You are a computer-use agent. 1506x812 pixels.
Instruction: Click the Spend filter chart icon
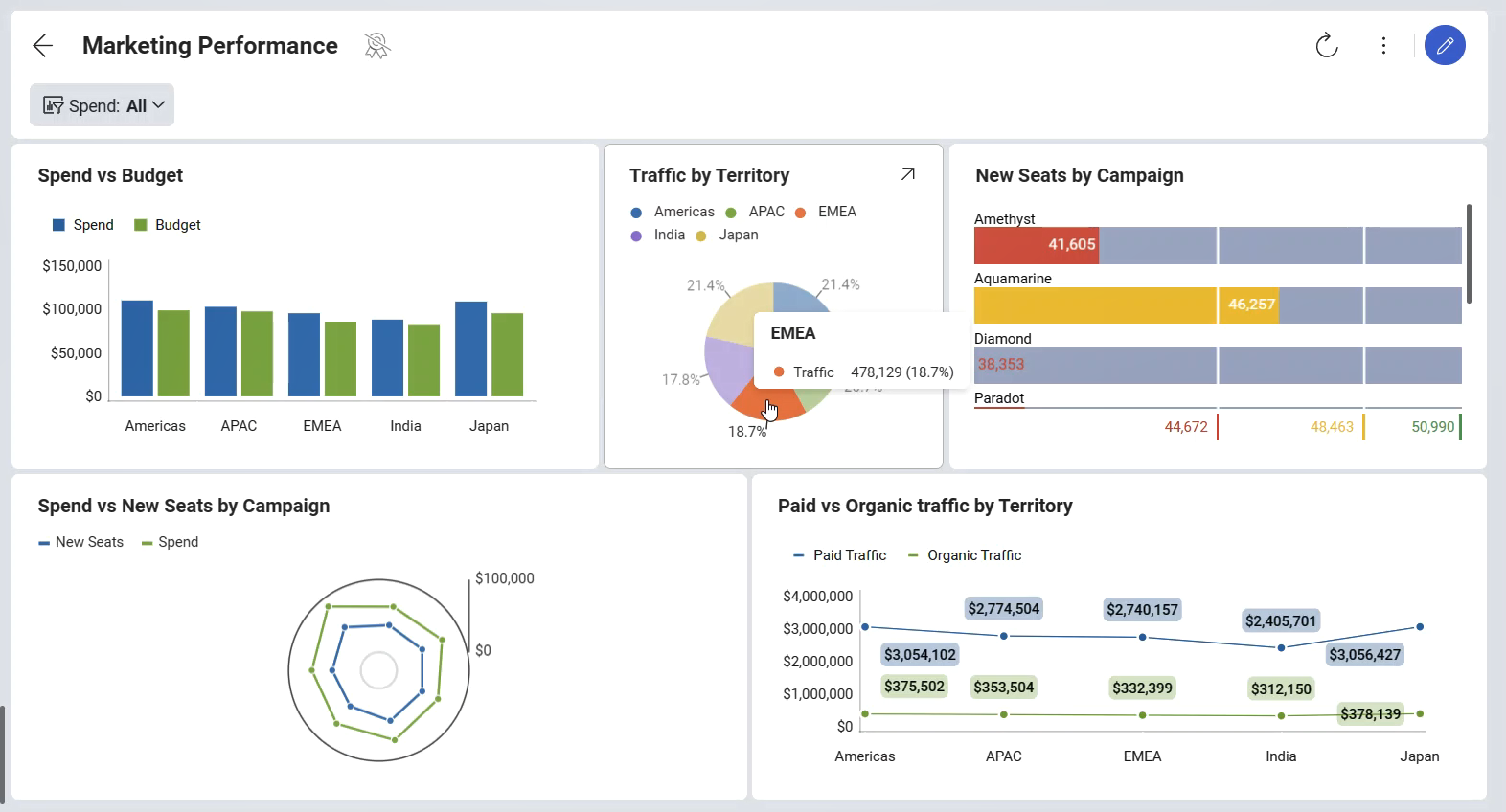54,105
